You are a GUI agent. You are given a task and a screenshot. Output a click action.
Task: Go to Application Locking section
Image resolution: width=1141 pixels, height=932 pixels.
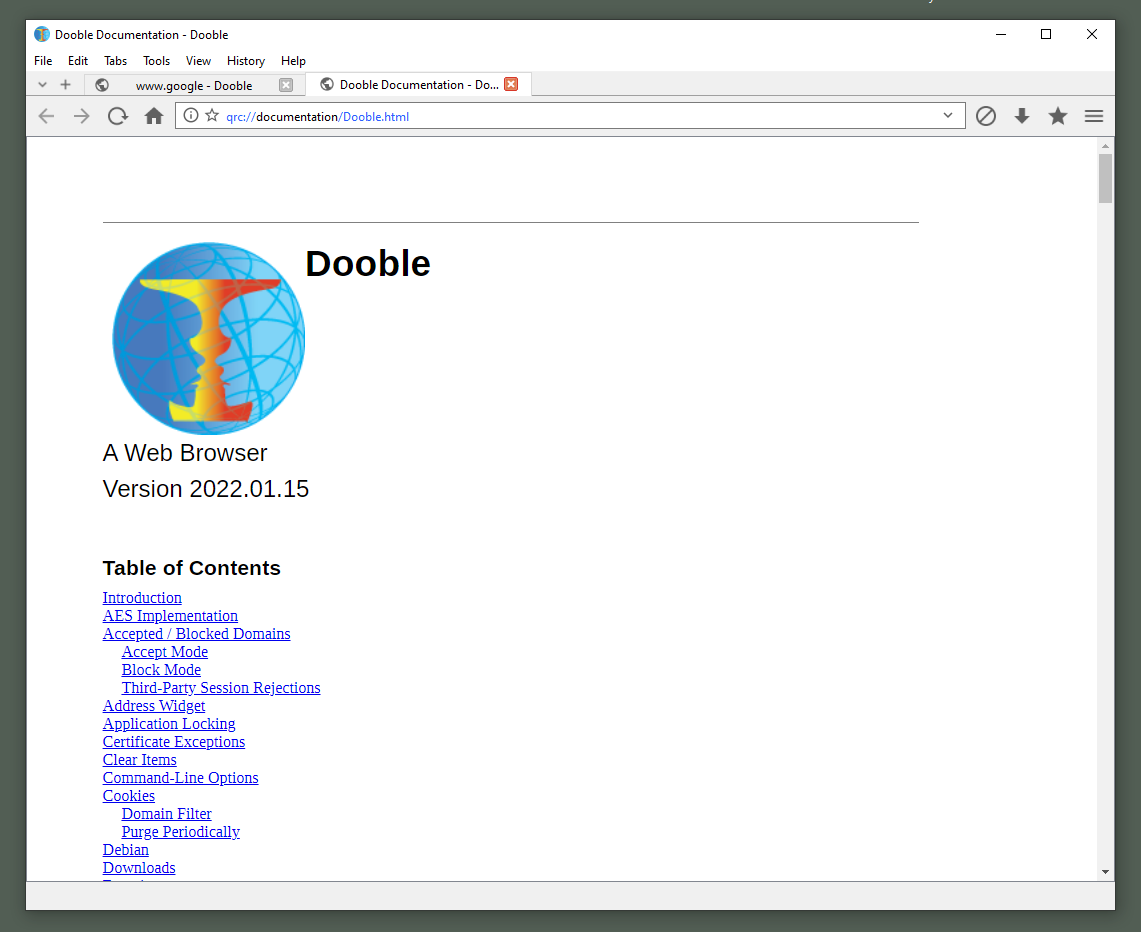point(169,724)
